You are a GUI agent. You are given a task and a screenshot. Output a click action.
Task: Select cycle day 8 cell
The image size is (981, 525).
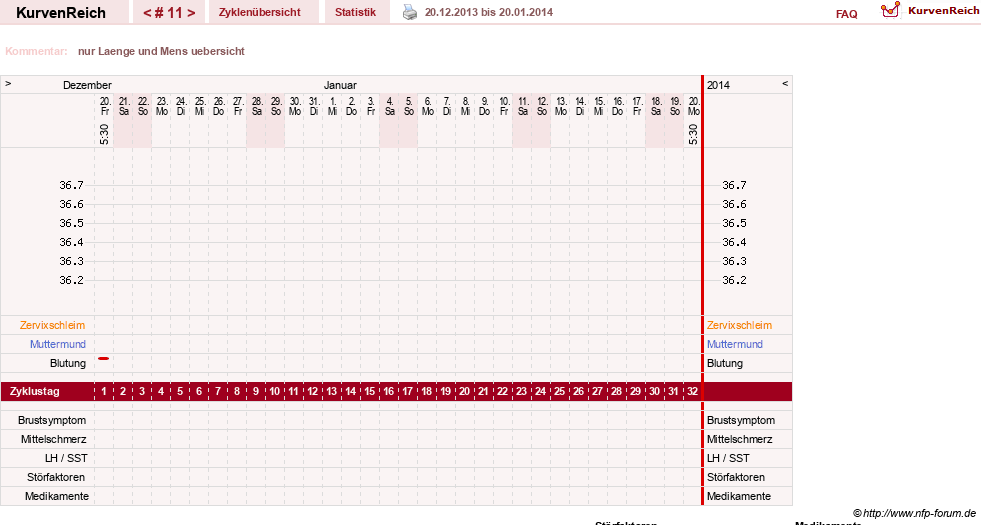click(236, 392)
